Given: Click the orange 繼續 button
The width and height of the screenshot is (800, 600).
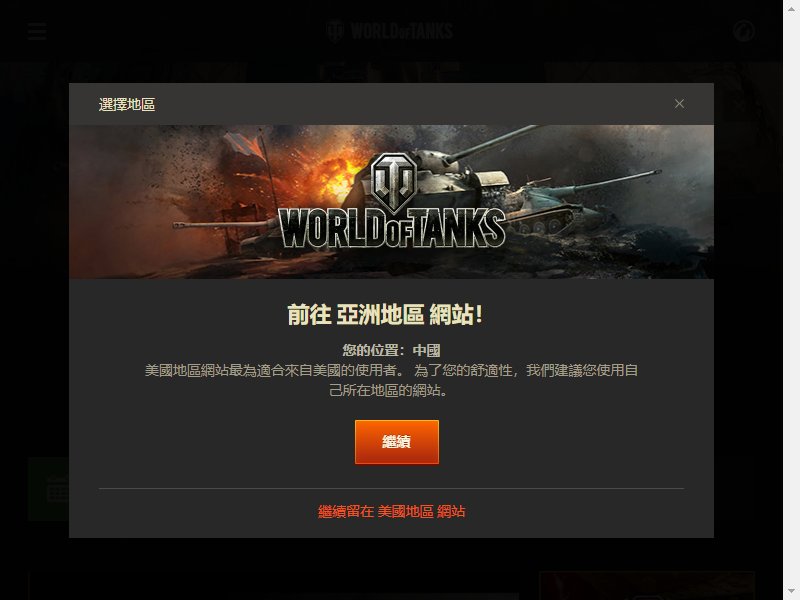Looking at the screenshot, I should [x=396, y=442].
